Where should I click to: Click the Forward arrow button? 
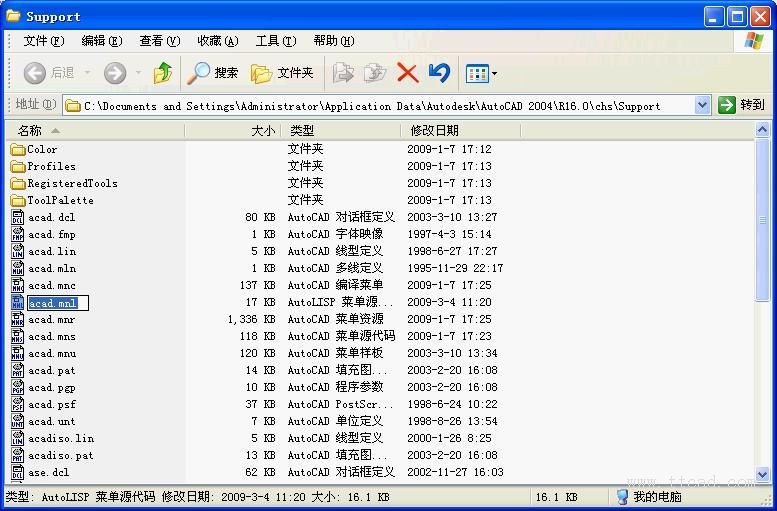115,73
